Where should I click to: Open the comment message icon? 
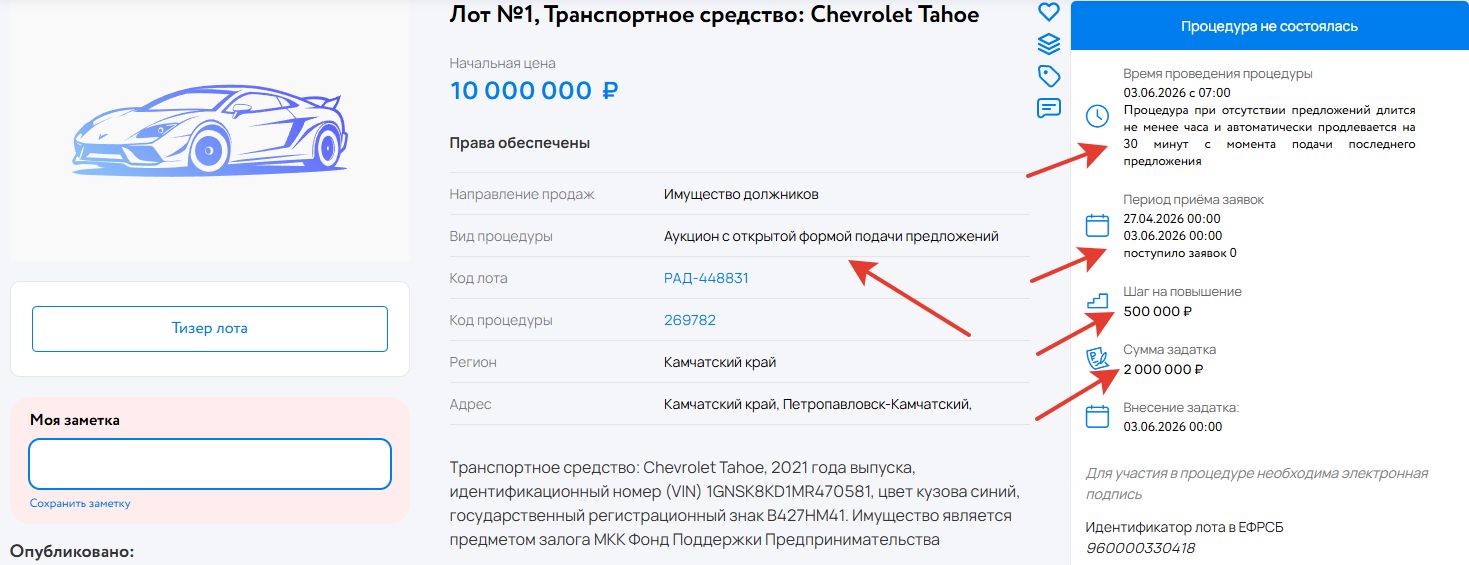(x=1048, y=108)
